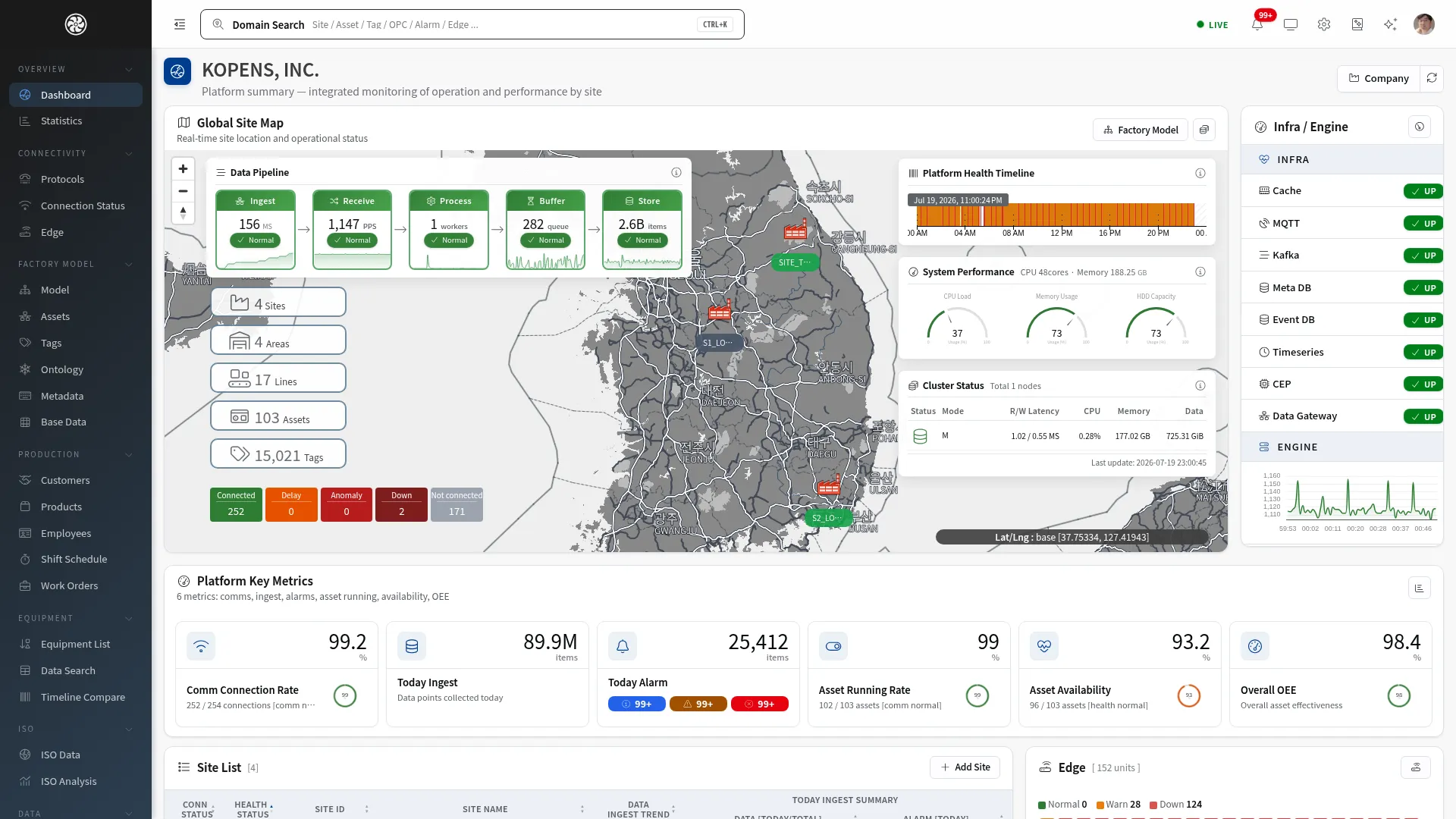Click the blue 99+ alarm badge
This screenshot has width=1456, height=819.
[x=637, y=704]
